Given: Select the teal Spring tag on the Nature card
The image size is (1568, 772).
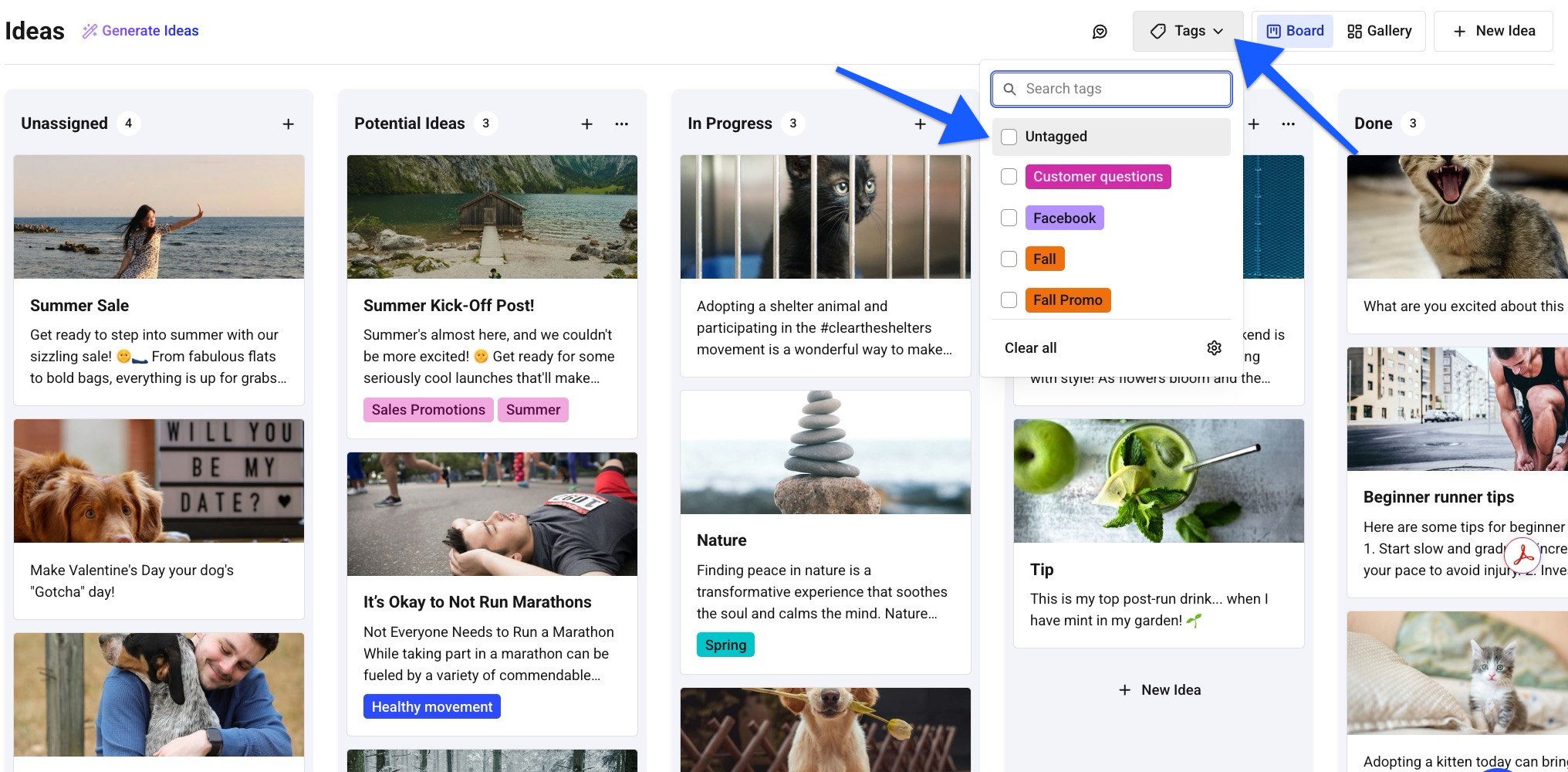Looking at the screenshot, I should pos(725,644).
